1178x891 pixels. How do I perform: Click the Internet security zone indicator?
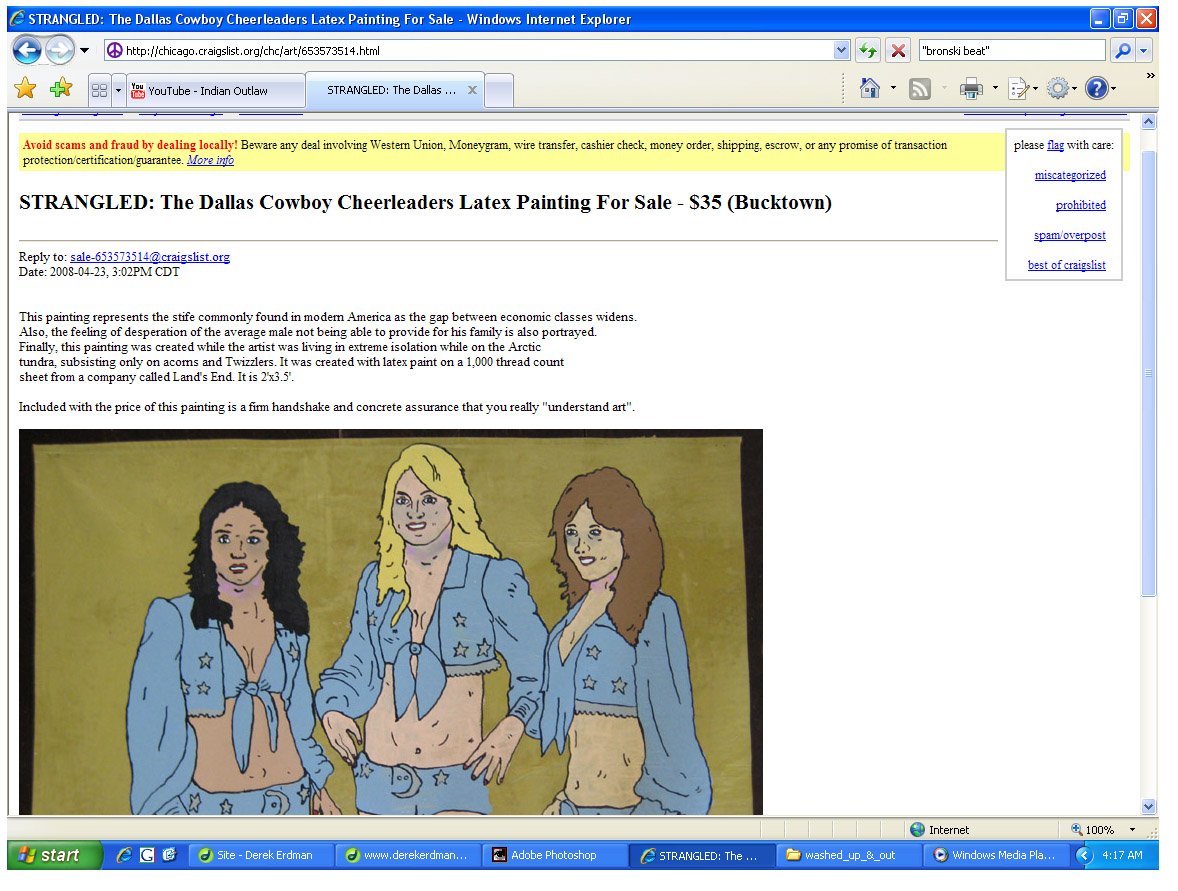pyautogui.click(x=940, y=829)
